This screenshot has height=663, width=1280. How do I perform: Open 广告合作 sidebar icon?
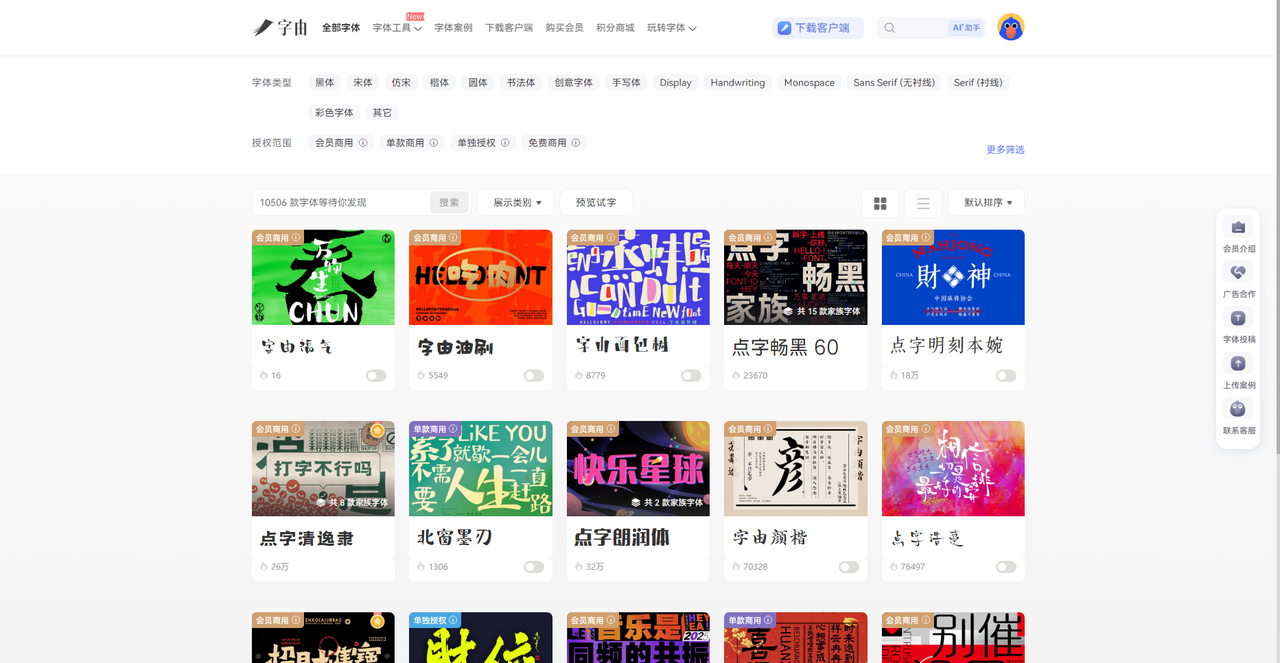coord(1238,273)
